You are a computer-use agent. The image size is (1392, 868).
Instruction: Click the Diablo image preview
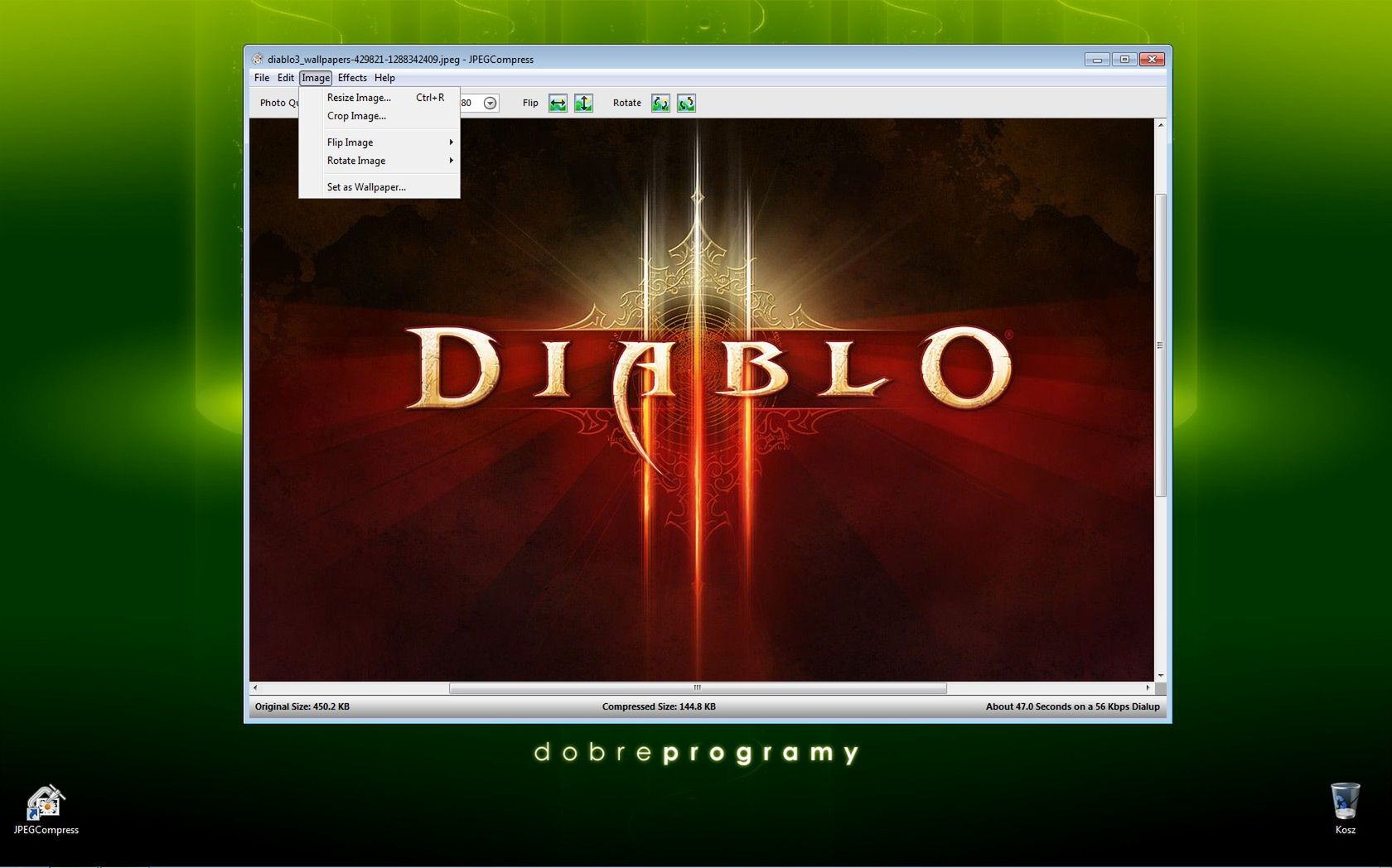(x=701, y=399)
